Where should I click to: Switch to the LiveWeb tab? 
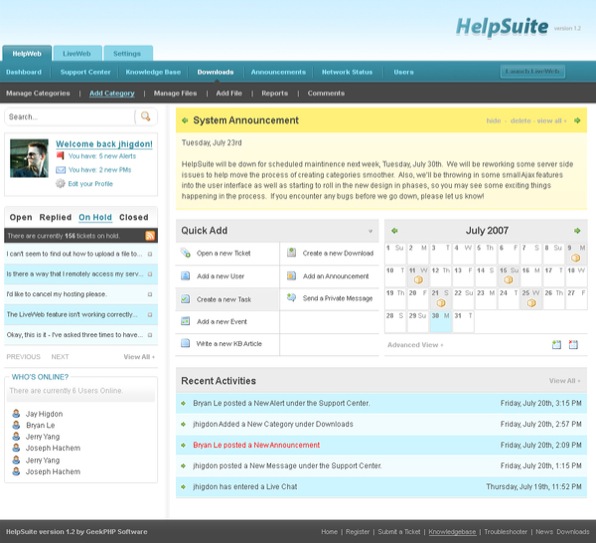[x=77, y=54]
